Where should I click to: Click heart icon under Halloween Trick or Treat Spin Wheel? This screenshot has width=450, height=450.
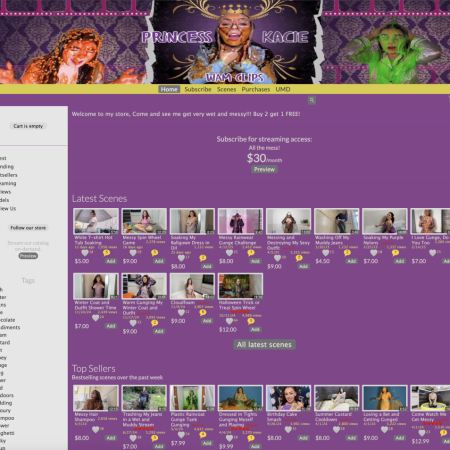tap(229, 321)
